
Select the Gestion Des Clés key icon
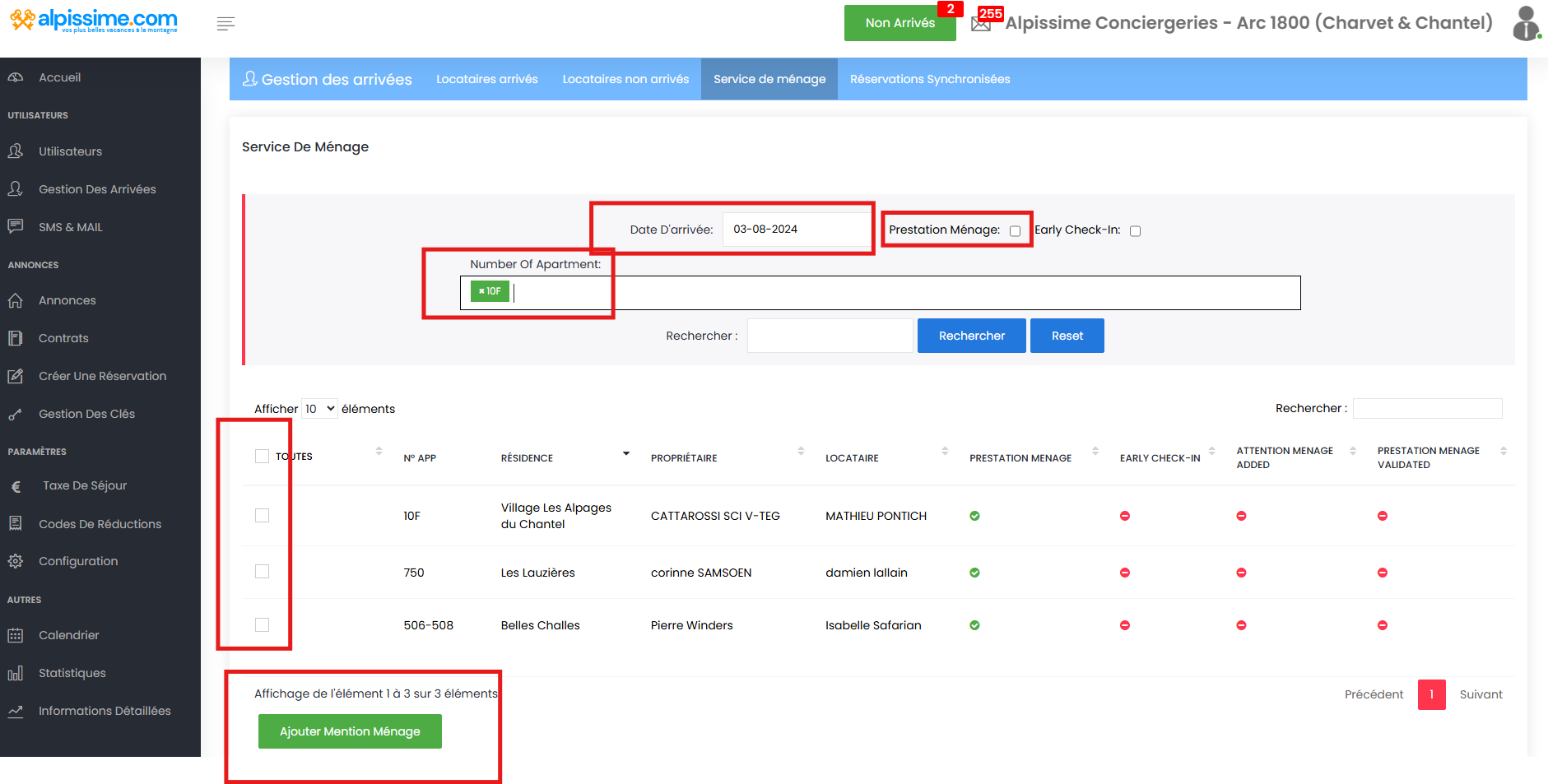pos(16,415)
